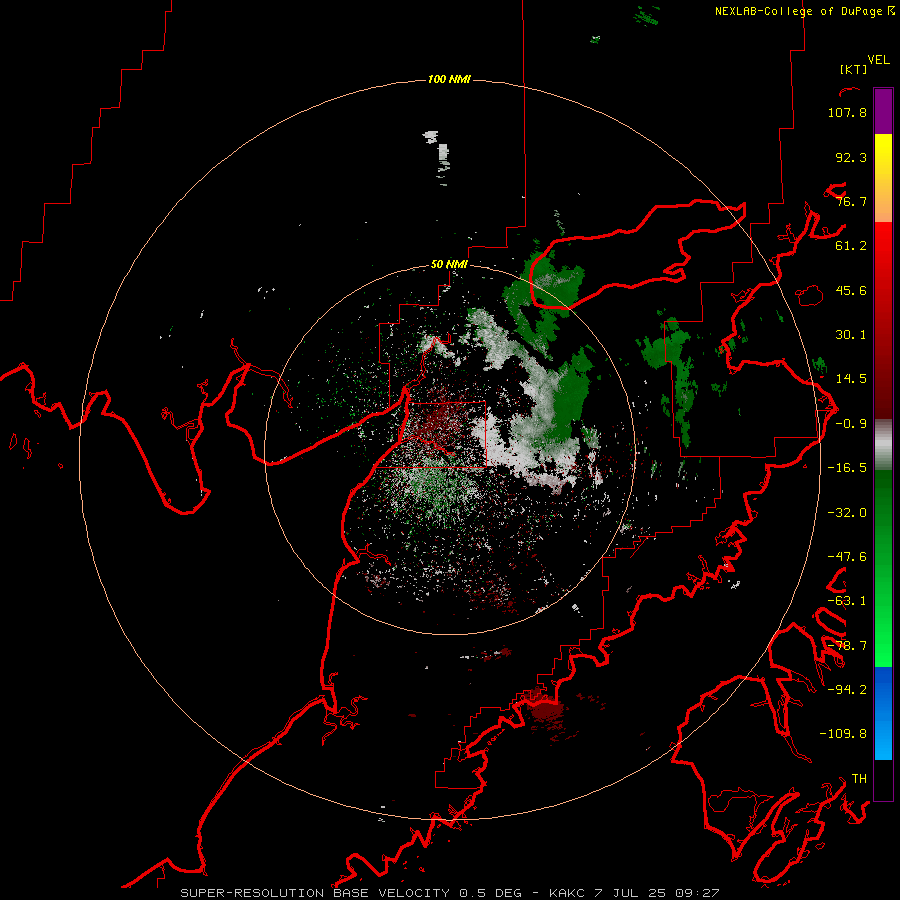Click the [KT] units label
Image resolution: width=900 pixels, height=900 pixels.
coord(853,69)
